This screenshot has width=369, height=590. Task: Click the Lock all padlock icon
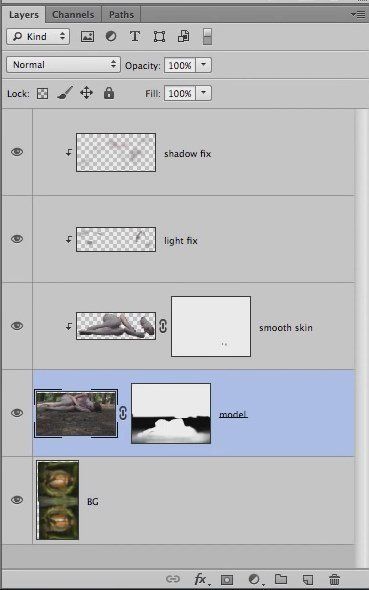tap(109, 93)
